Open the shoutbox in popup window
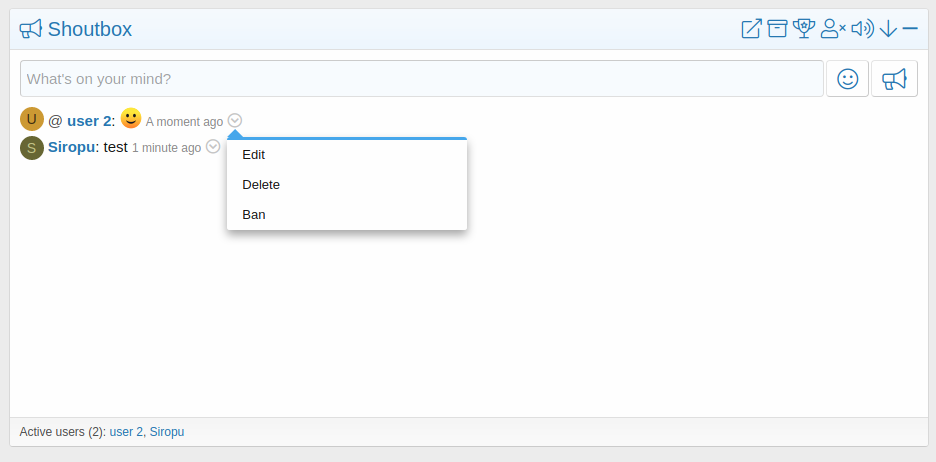This screenshot has width=936, height=462. pos(751,29)
